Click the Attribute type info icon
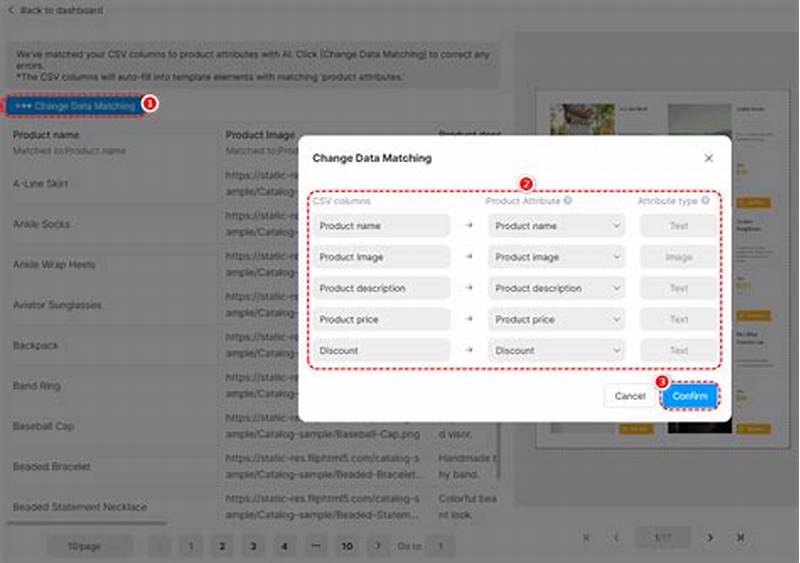Viewport: 800px width, 563px height. [705, 201]
